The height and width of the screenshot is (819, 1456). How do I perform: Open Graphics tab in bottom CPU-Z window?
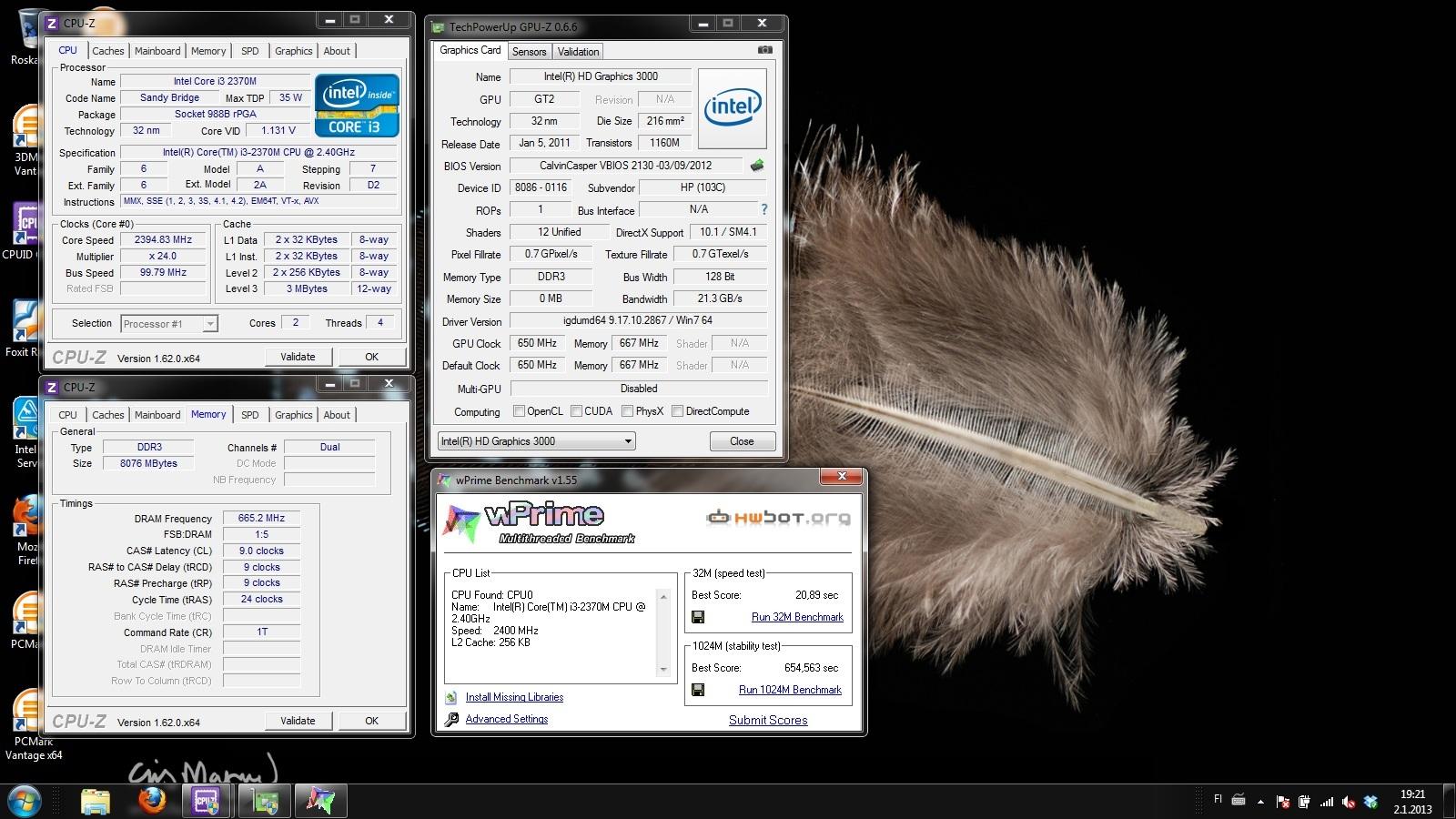pyautogui.click(x=293, y=415)
